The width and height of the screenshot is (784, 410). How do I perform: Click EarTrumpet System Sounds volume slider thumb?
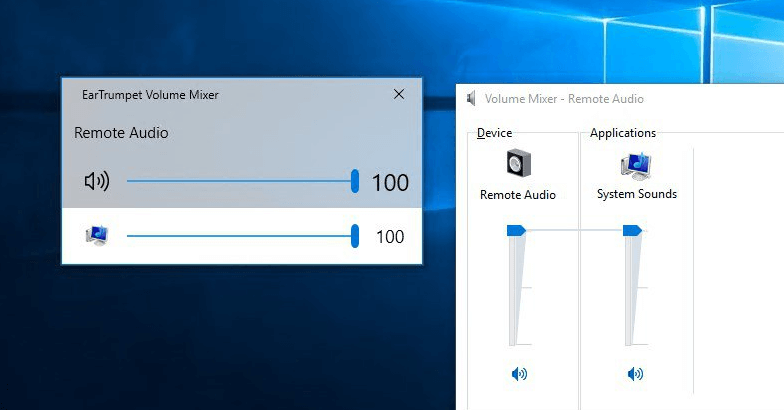(x=355, y=236)
